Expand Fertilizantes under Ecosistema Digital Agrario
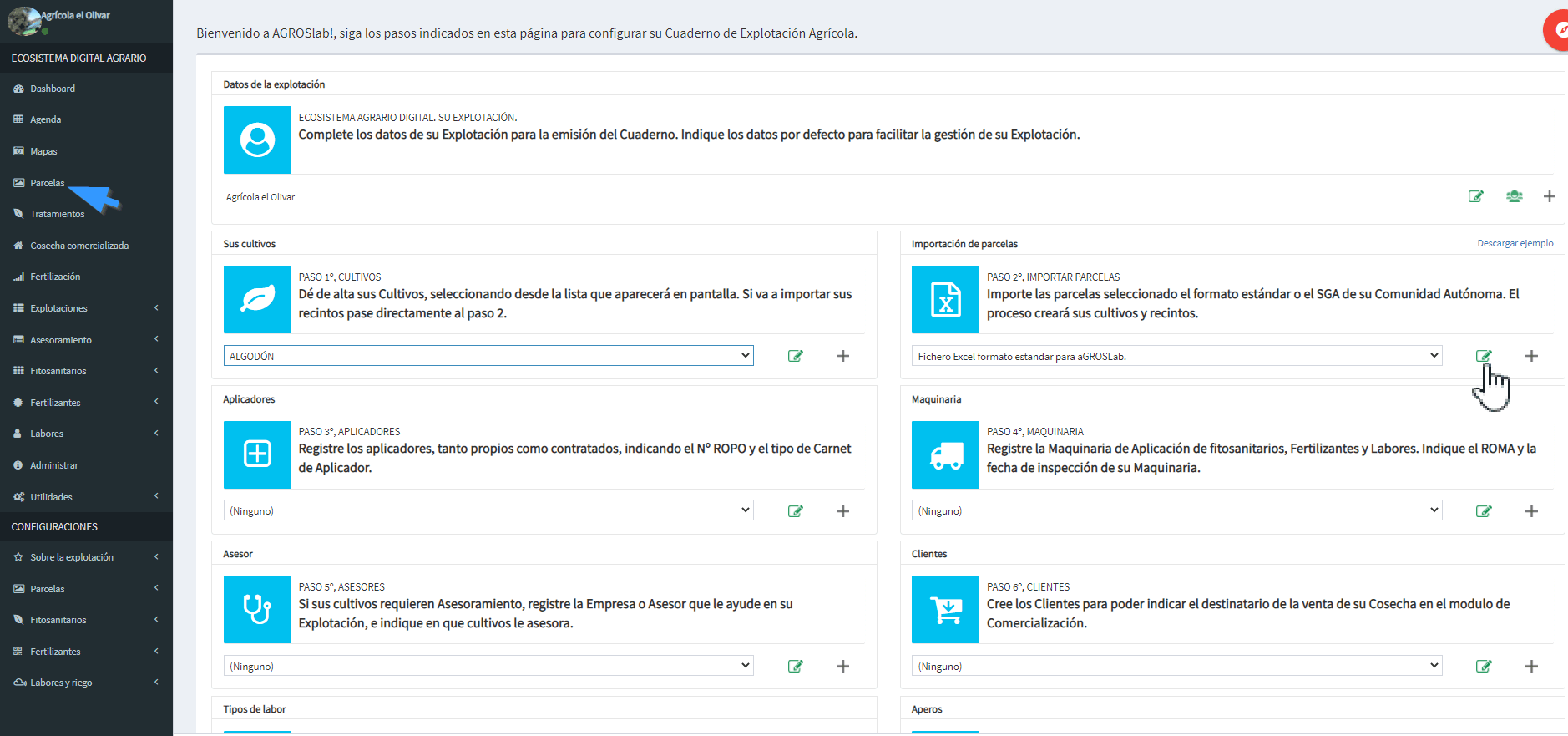This screenshot has width=1568, height=736. point(86,403)
